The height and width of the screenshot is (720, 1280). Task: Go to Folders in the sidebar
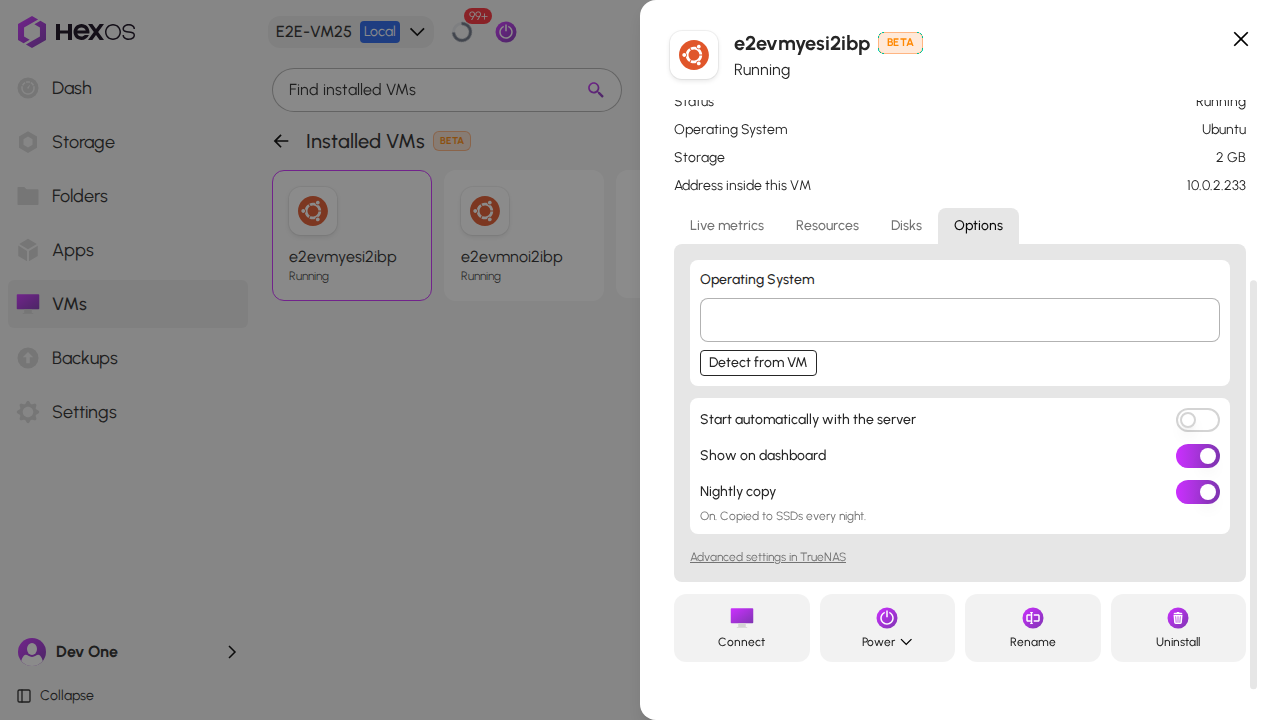point(128,196)
